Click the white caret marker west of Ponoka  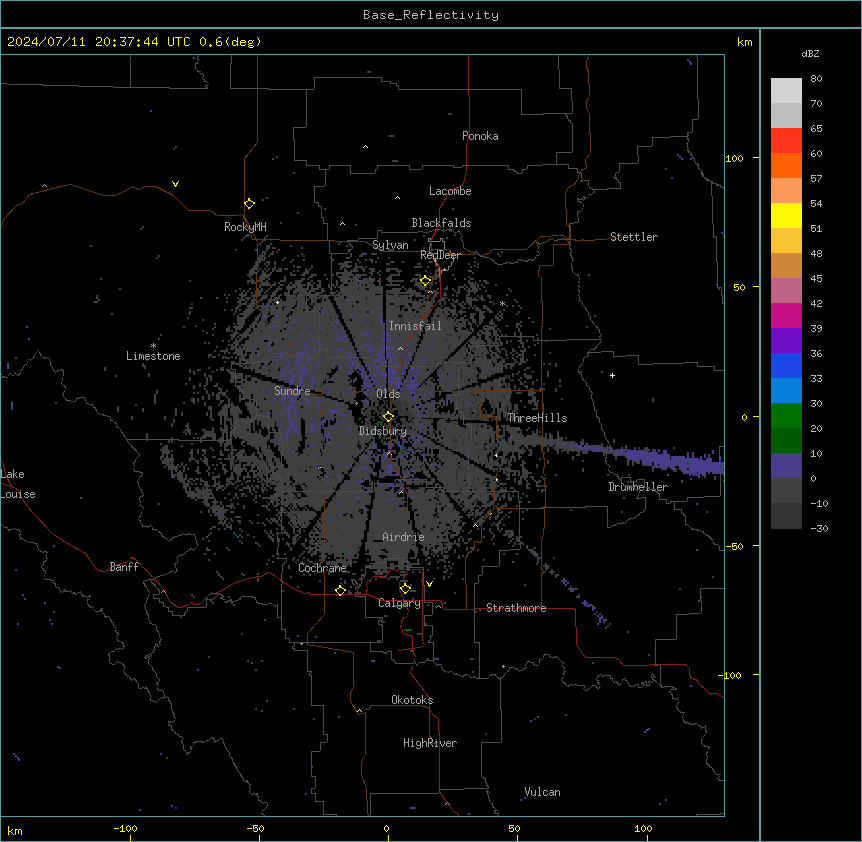click(x=366, y=147)
